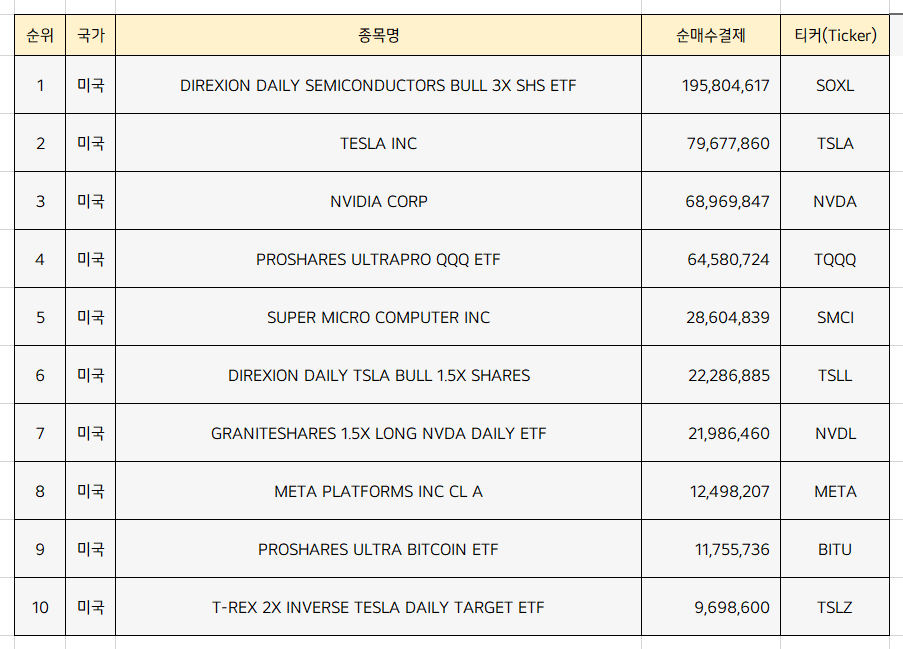The image size is (903, 649).
Task: Select the 순매수결제 header cell
Action: click(x=711, y=35)
